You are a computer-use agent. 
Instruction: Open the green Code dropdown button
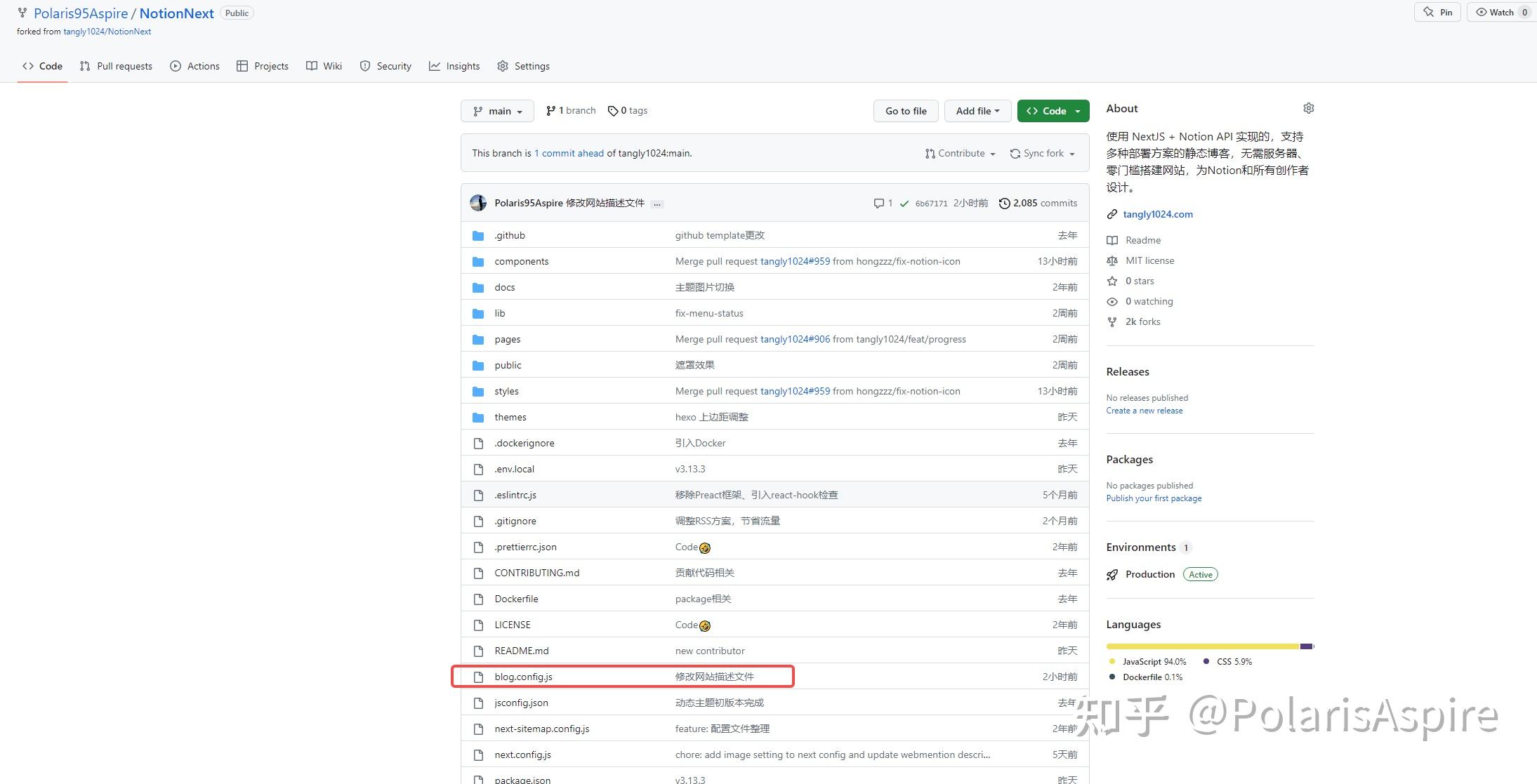pos(1053,111)
